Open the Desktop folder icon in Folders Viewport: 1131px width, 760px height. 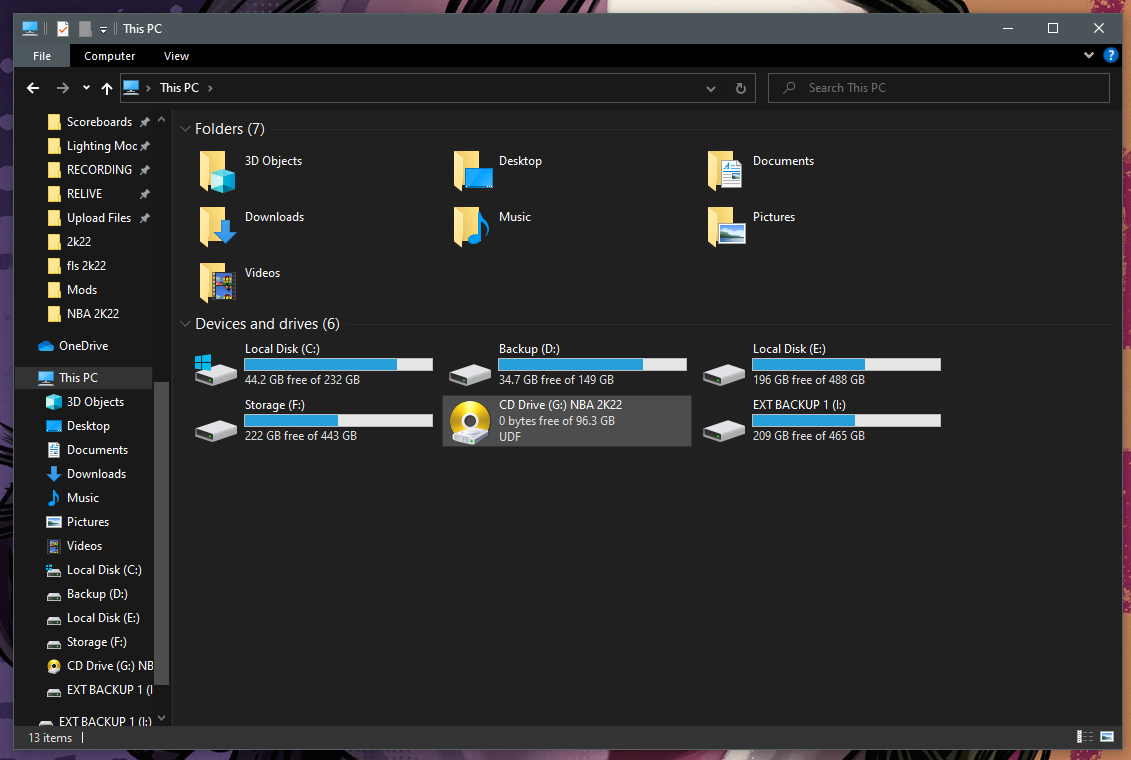472,172
